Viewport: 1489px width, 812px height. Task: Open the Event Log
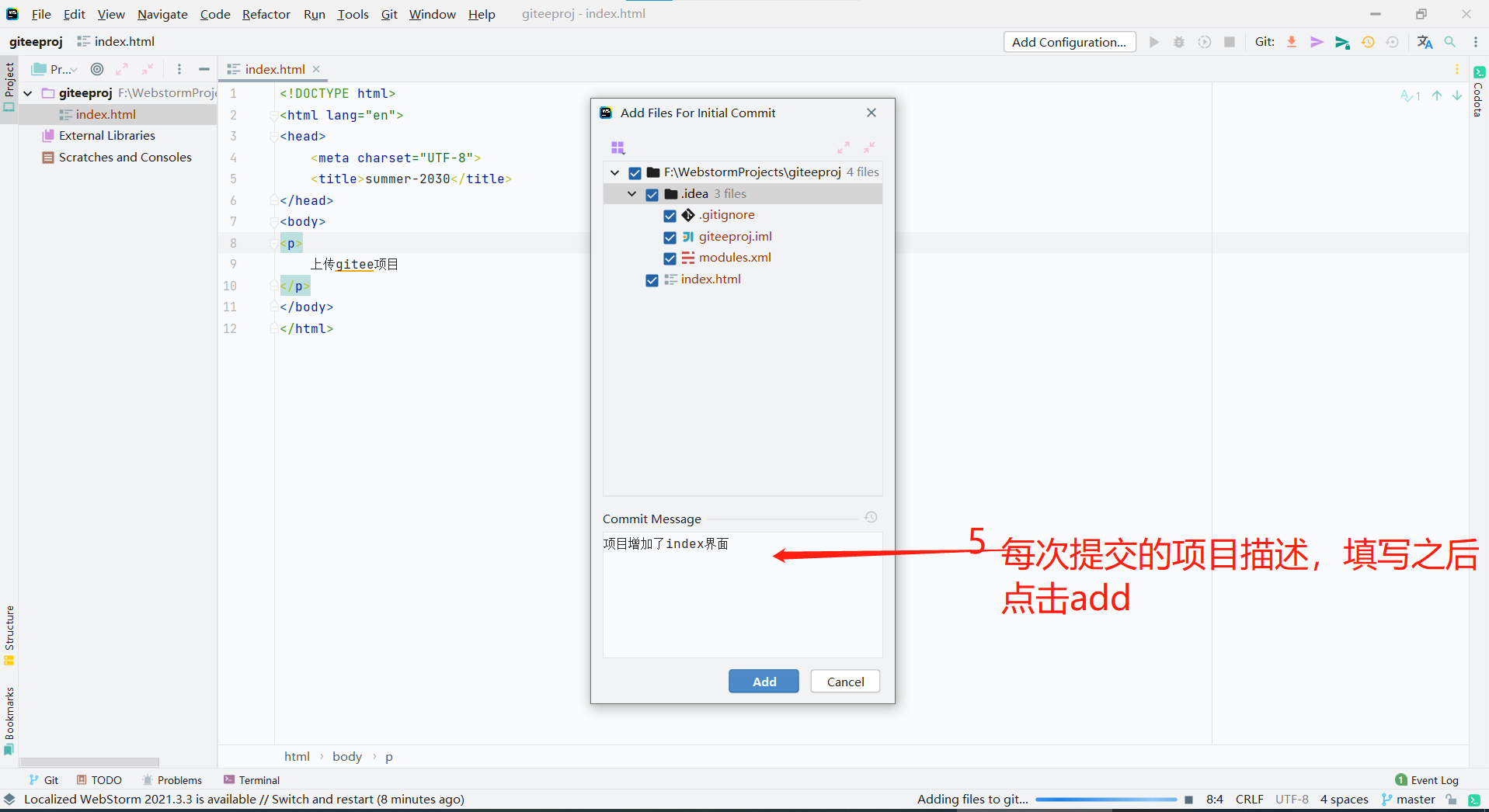(x=1427, y=780)
